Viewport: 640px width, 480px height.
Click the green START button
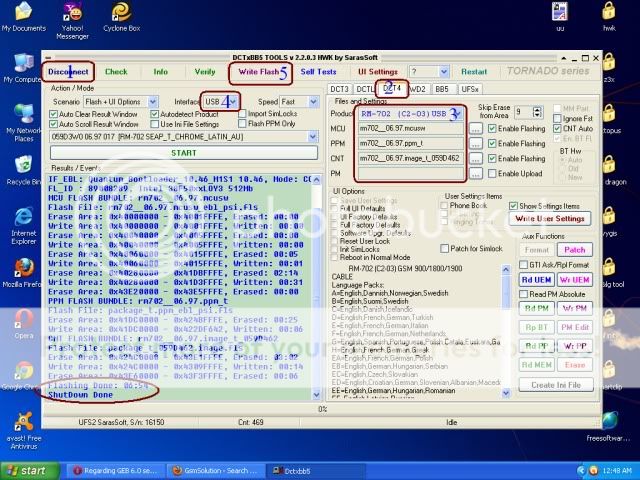click(184, 153)
